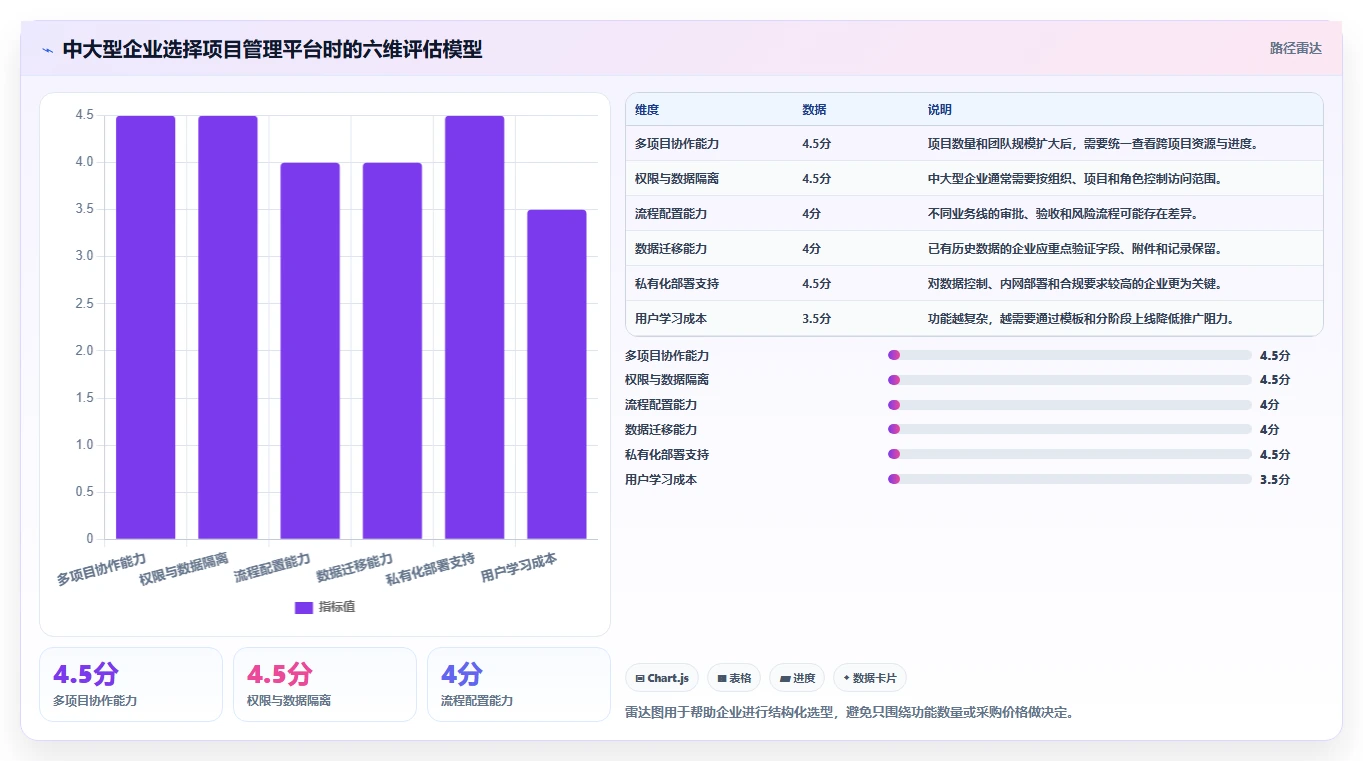Click the 权限与数据隔离 progress bar
The height and width of the screenshot is (761, 1363).
(1070, 380)
